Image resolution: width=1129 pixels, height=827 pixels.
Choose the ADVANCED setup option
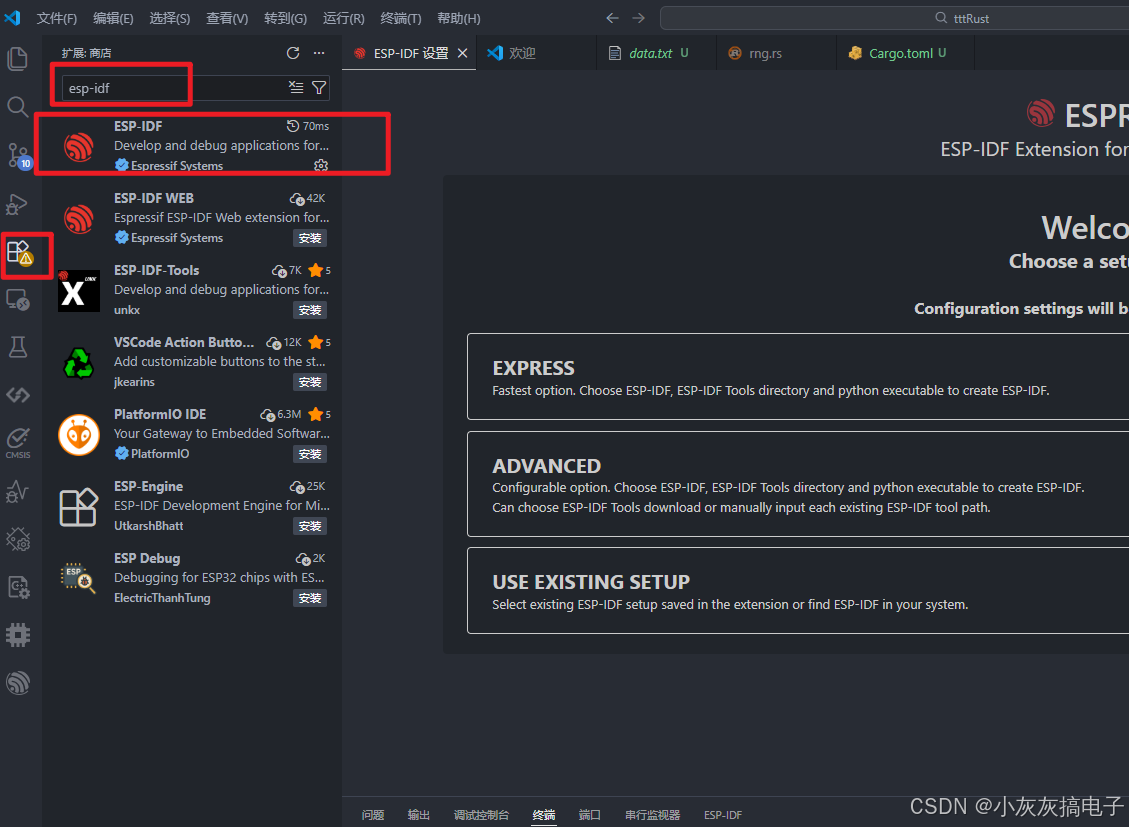click(798, 484)
